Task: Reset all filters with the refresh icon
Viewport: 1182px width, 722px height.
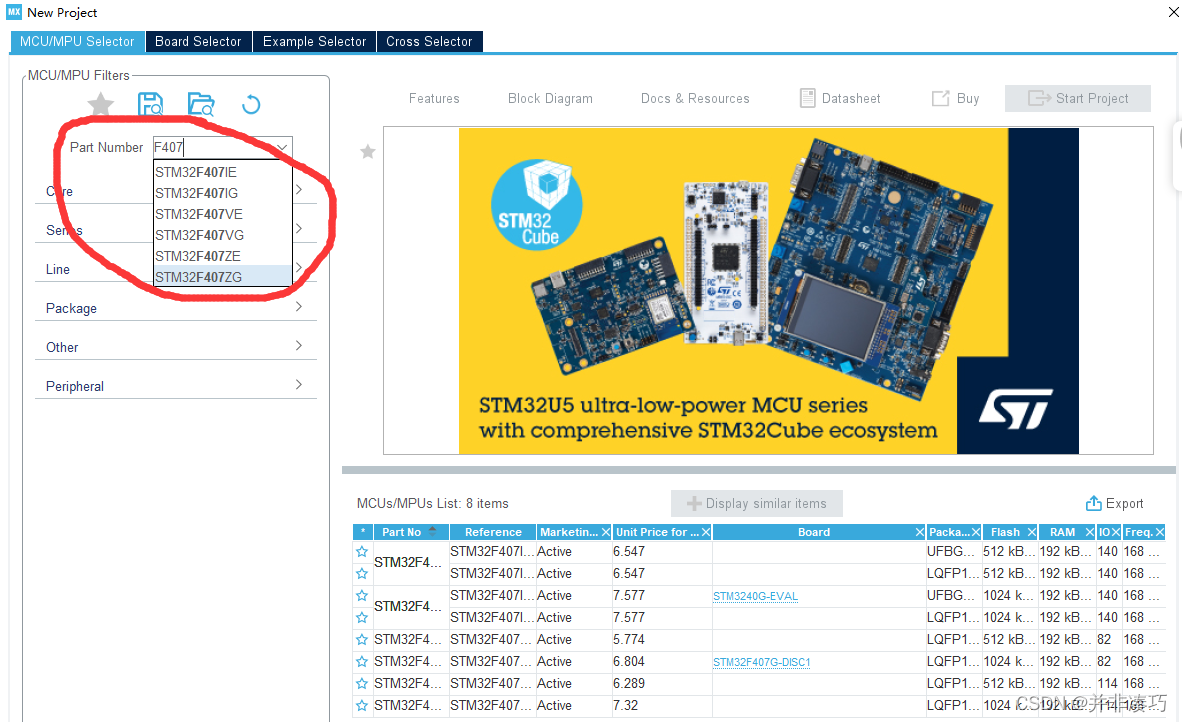Action: (x=251, y=104)
